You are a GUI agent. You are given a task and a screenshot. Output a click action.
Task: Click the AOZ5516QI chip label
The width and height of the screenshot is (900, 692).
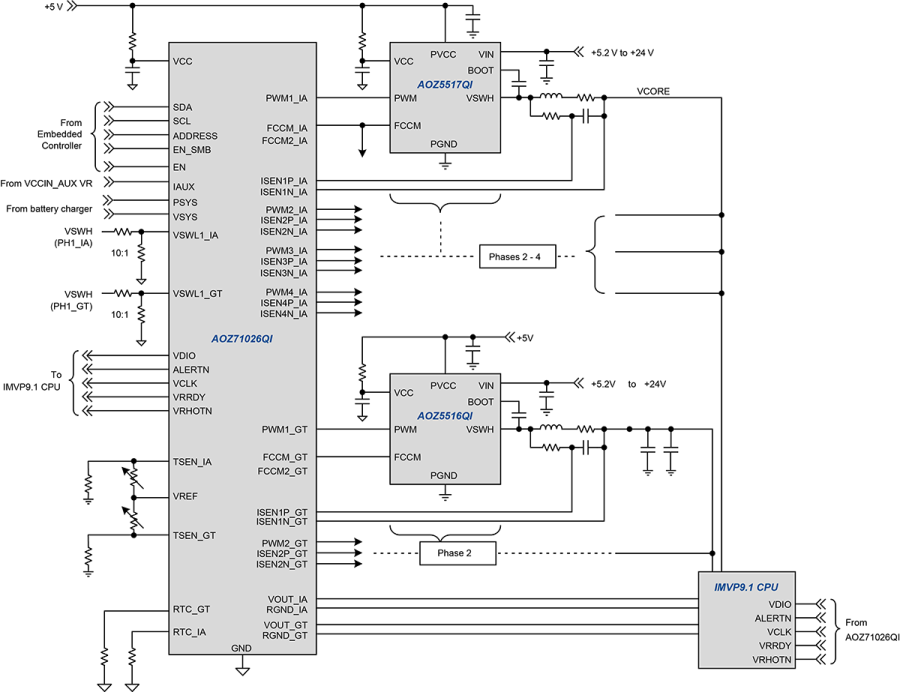445,415
